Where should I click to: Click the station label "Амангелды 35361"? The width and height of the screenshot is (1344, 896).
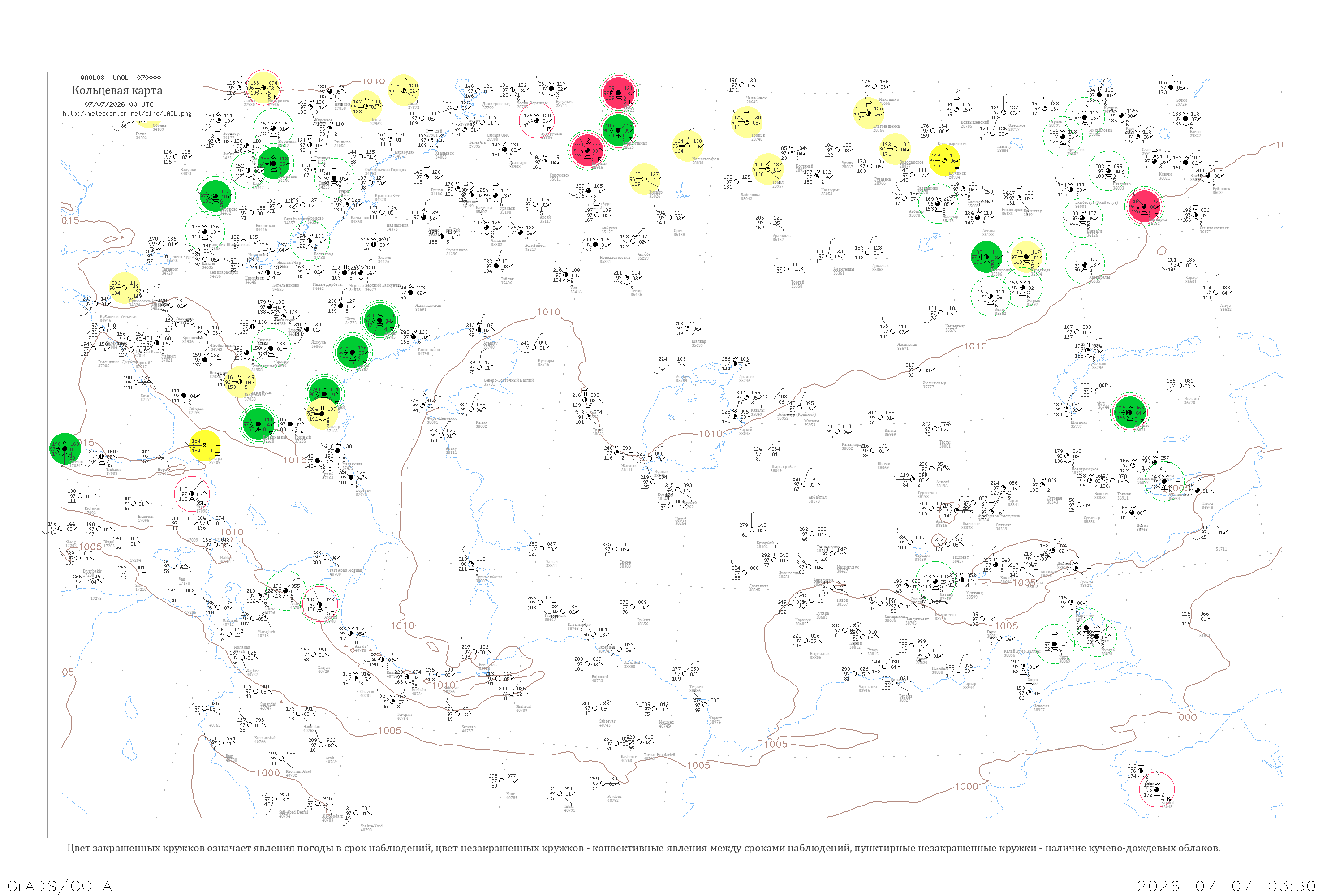[x=844, y=271]
